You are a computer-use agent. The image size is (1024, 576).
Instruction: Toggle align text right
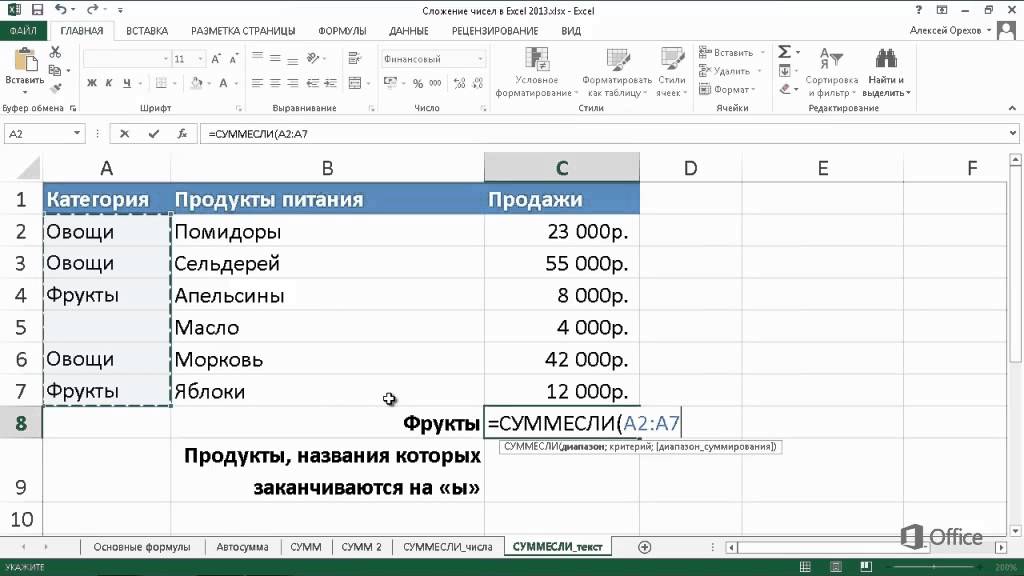(x=293, y=84)
